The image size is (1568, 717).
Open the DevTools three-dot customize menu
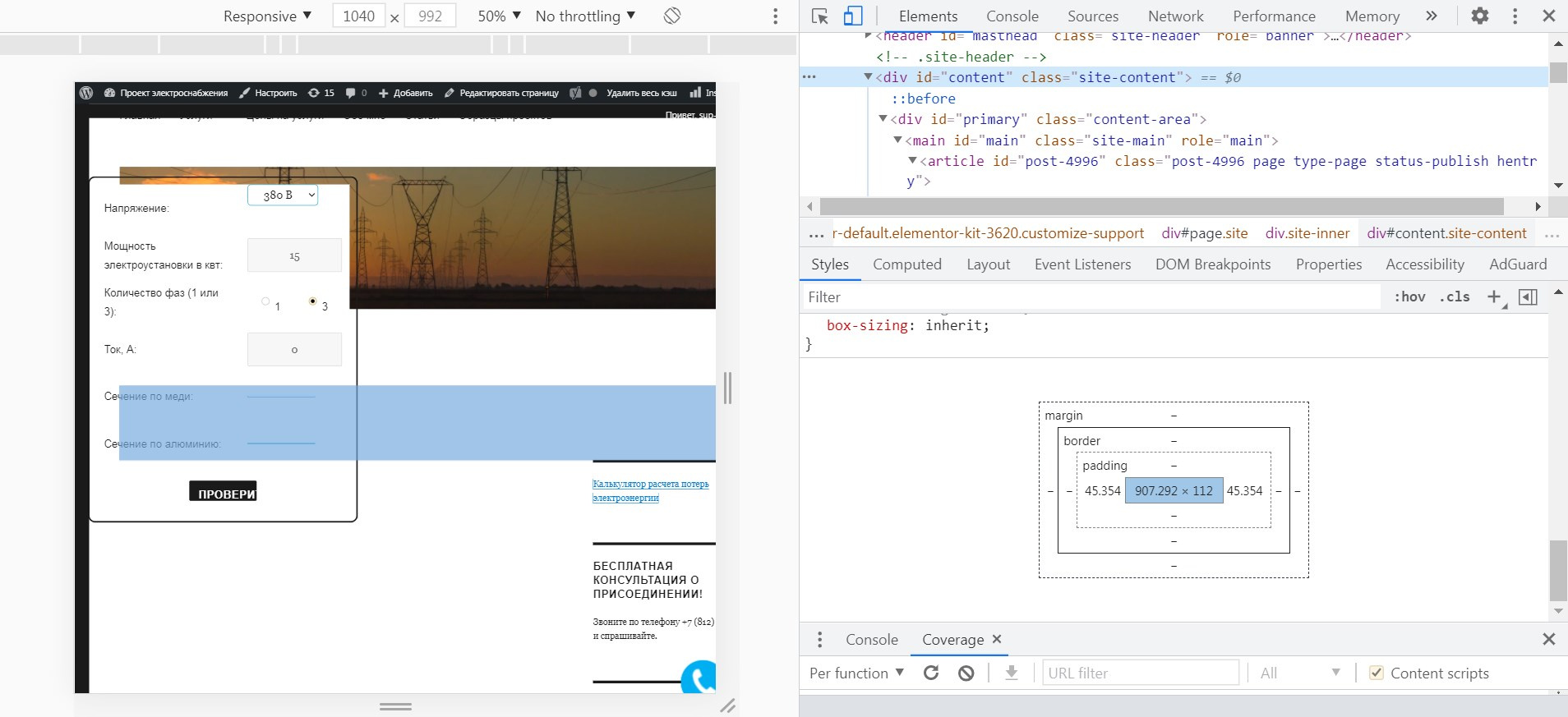point(1515,16)
